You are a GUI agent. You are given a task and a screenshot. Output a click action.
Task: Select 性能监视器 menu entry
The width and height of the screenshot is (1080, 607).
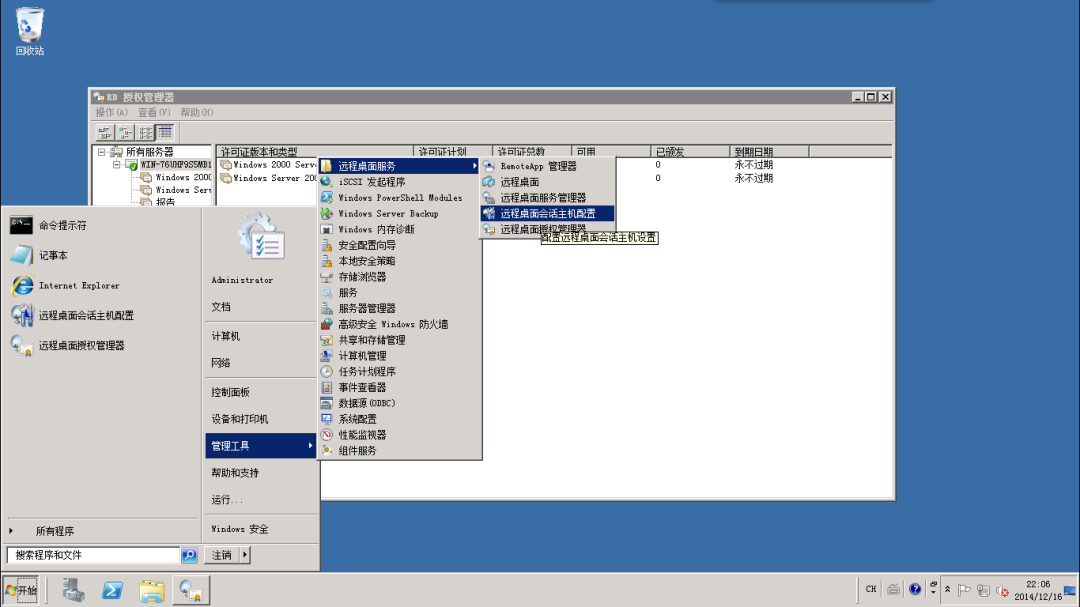click(x=399, y=435)
